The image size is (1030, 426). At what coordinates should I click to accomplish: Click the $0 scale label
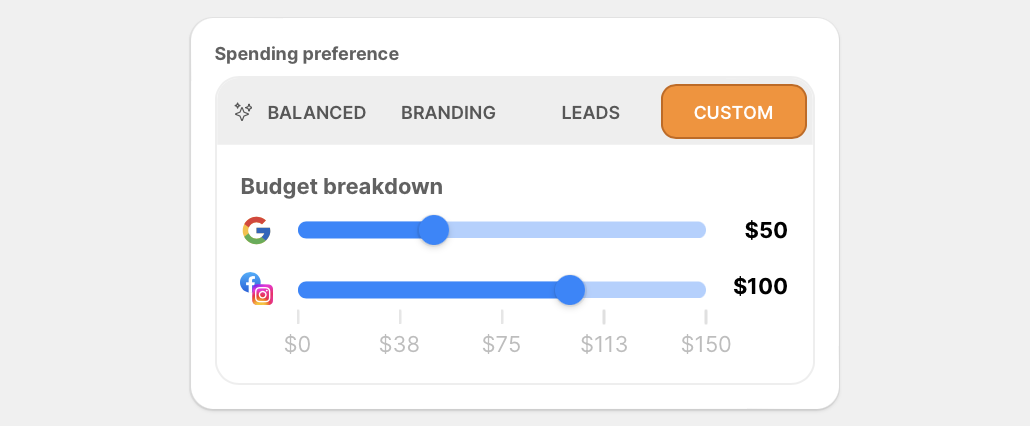point(298,344)
